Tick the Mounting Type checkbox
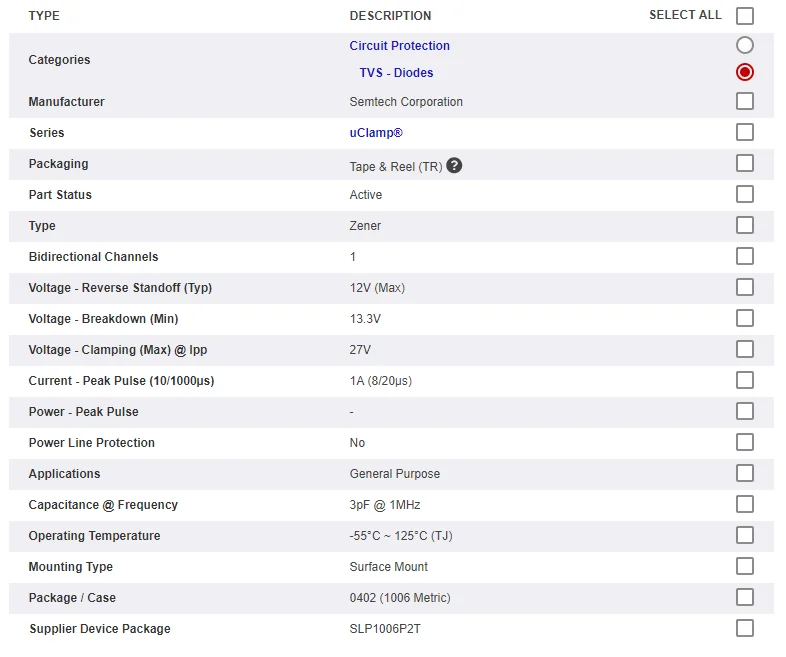 pos(744,566)
